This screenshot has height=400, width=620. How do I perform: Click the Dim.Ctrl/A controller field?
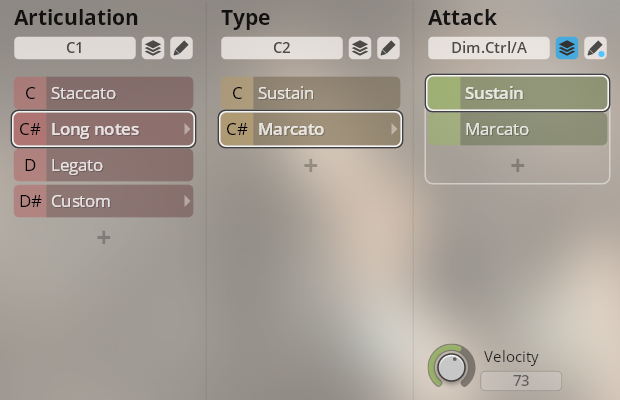click(x=489, y=48)
